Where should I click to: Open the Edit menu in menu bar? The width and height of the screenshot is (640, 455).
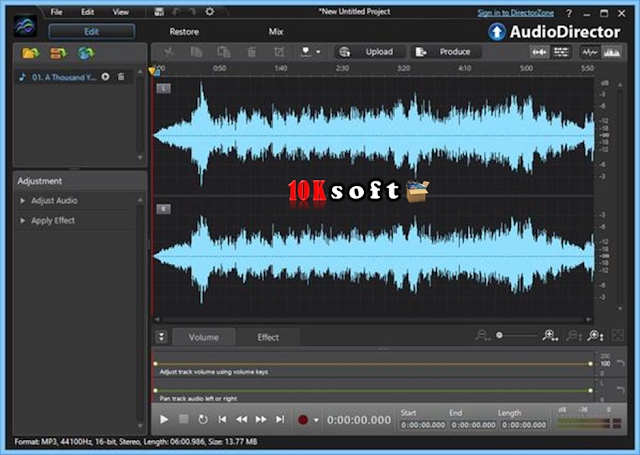pos(87,12)
